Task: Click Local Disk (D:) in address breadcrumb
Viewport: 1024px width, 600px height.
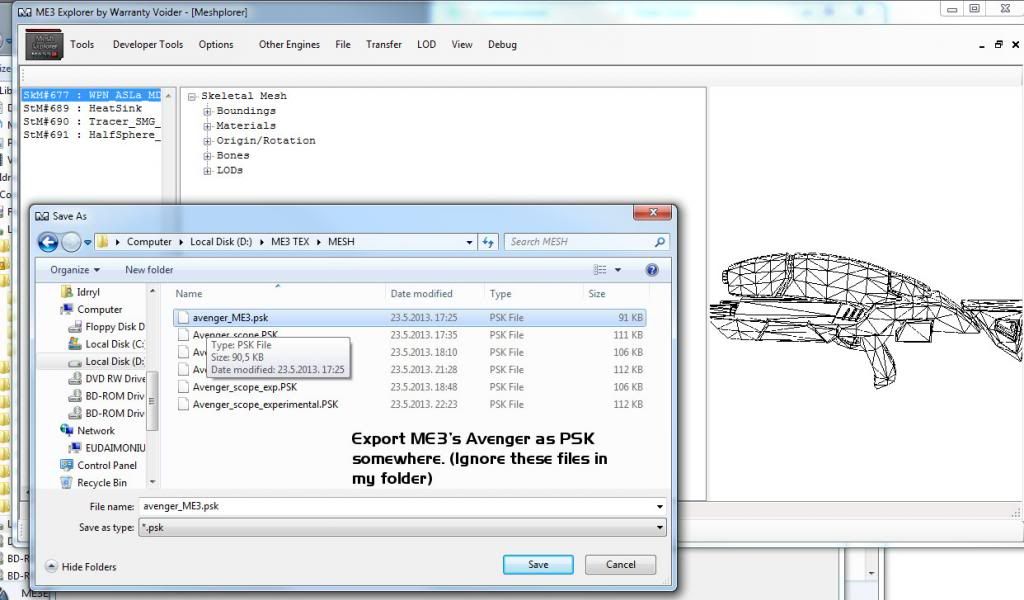Action: 221,242
